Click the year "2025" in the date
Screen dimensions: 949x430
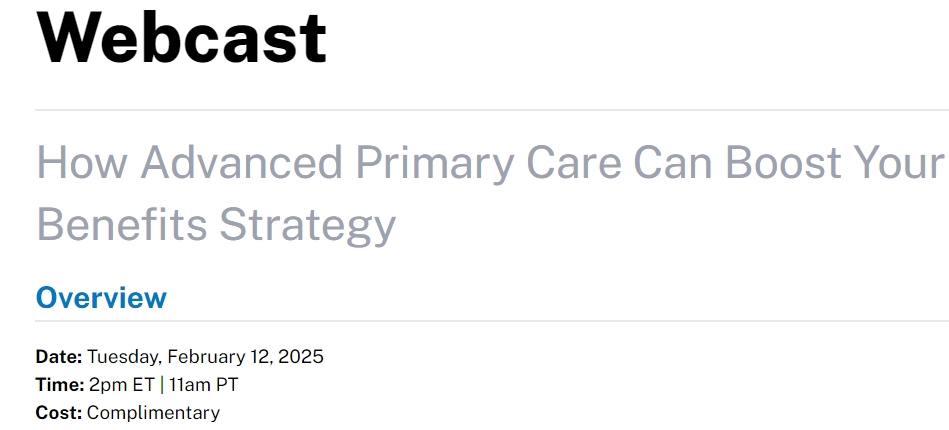pyautogui.click(x=301, y=357)
